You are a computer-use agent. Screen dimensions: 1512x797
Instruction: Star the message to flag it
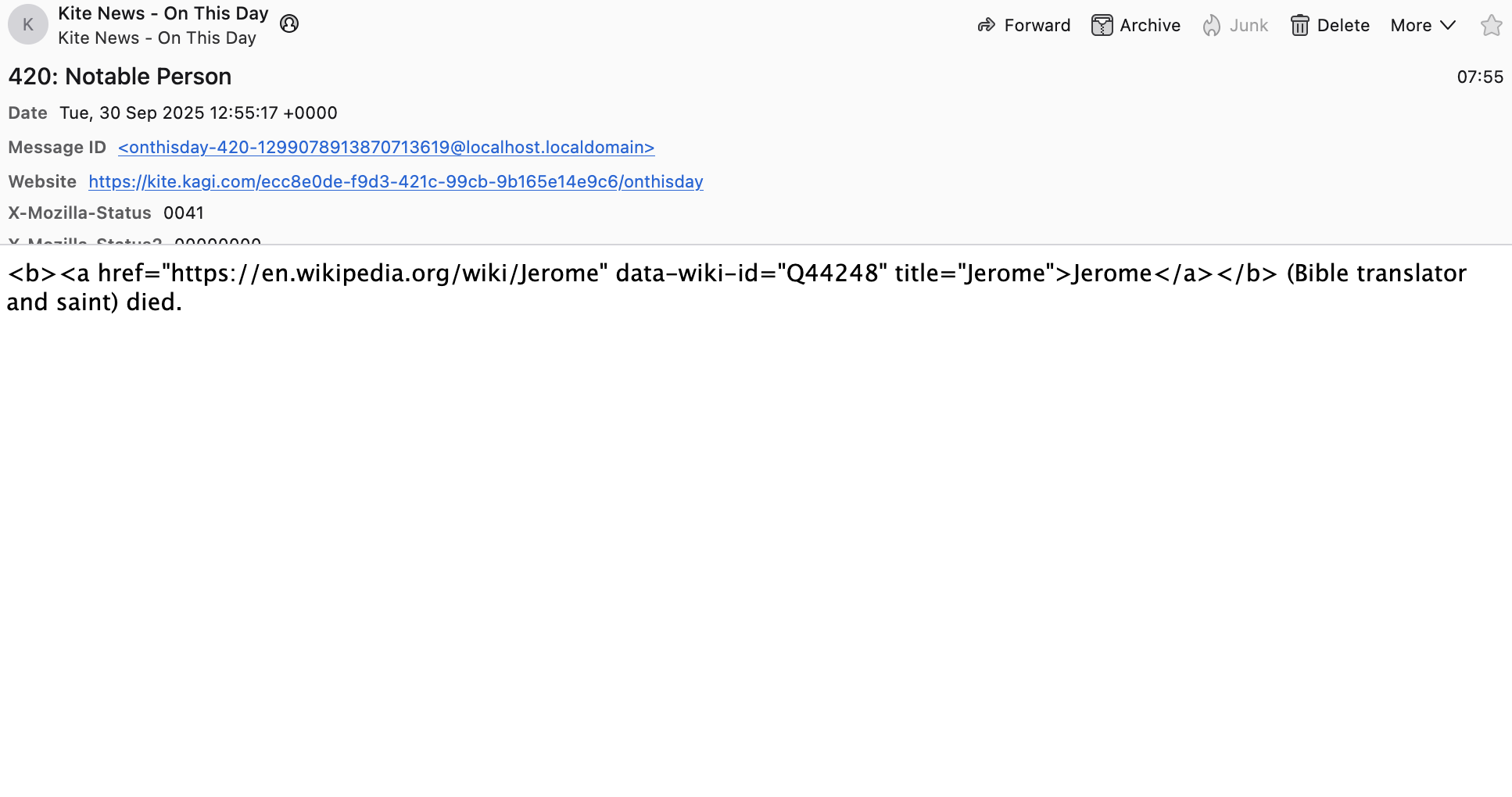point(1491,25)
